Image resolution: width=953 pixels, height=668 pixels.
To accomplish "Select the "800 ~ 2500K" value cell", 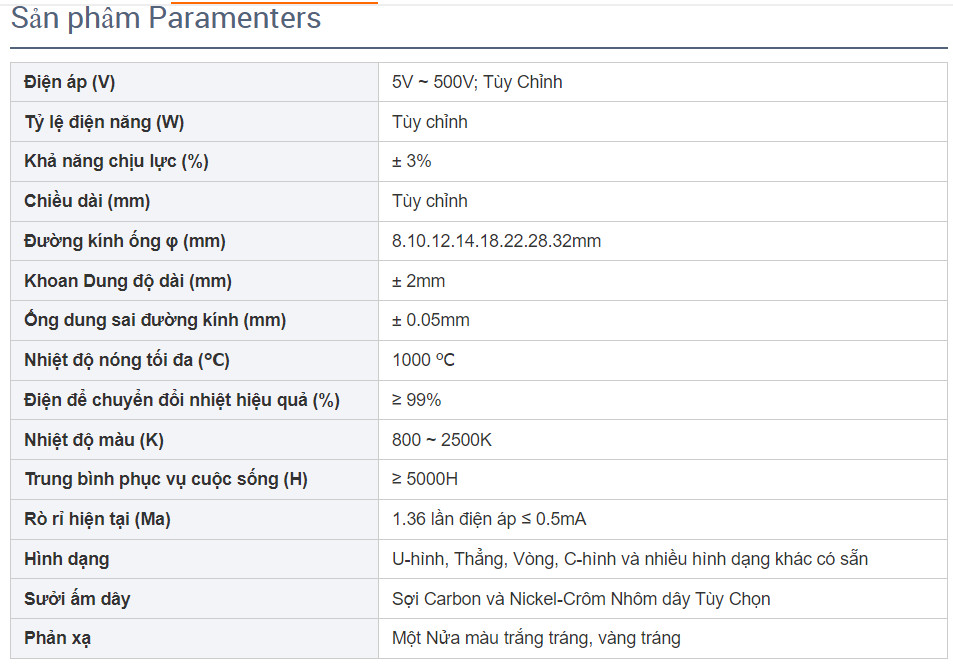I will tap(442, 440).
